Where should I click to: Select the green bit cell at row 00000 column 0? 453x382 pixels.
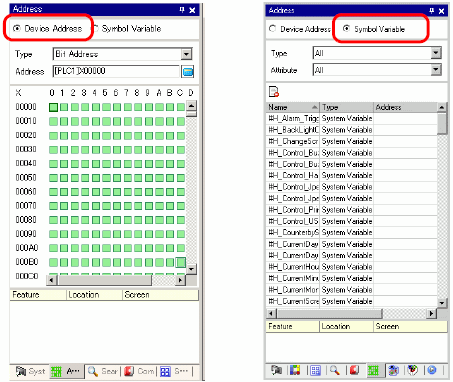53,107
